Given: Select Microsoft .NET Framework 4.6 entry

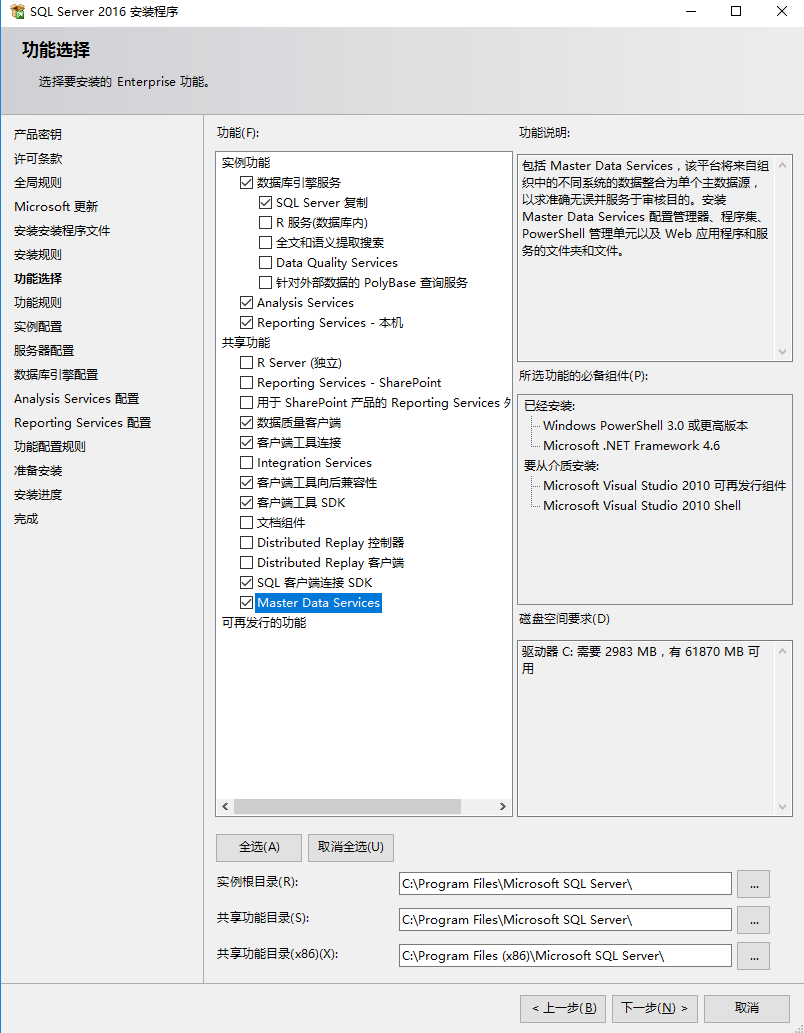Looking at the screenshot, I should 631,446.
